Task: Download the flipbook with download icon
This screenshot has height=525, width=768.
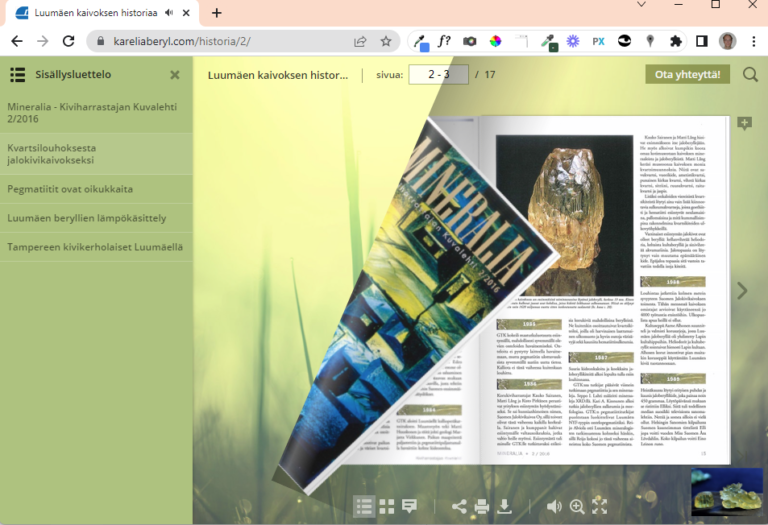Action: (x=504, y=506)
